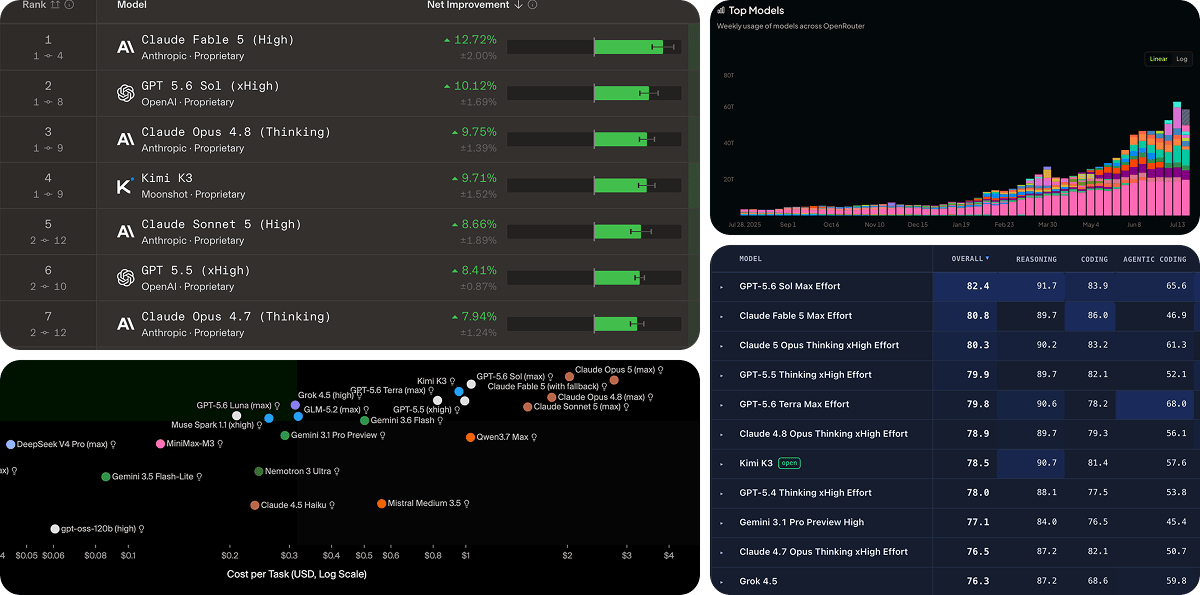Click the lightbulb icon next to DeepSeek V4 Pro (max)
1200x595 pixels.
pos(113,444)
